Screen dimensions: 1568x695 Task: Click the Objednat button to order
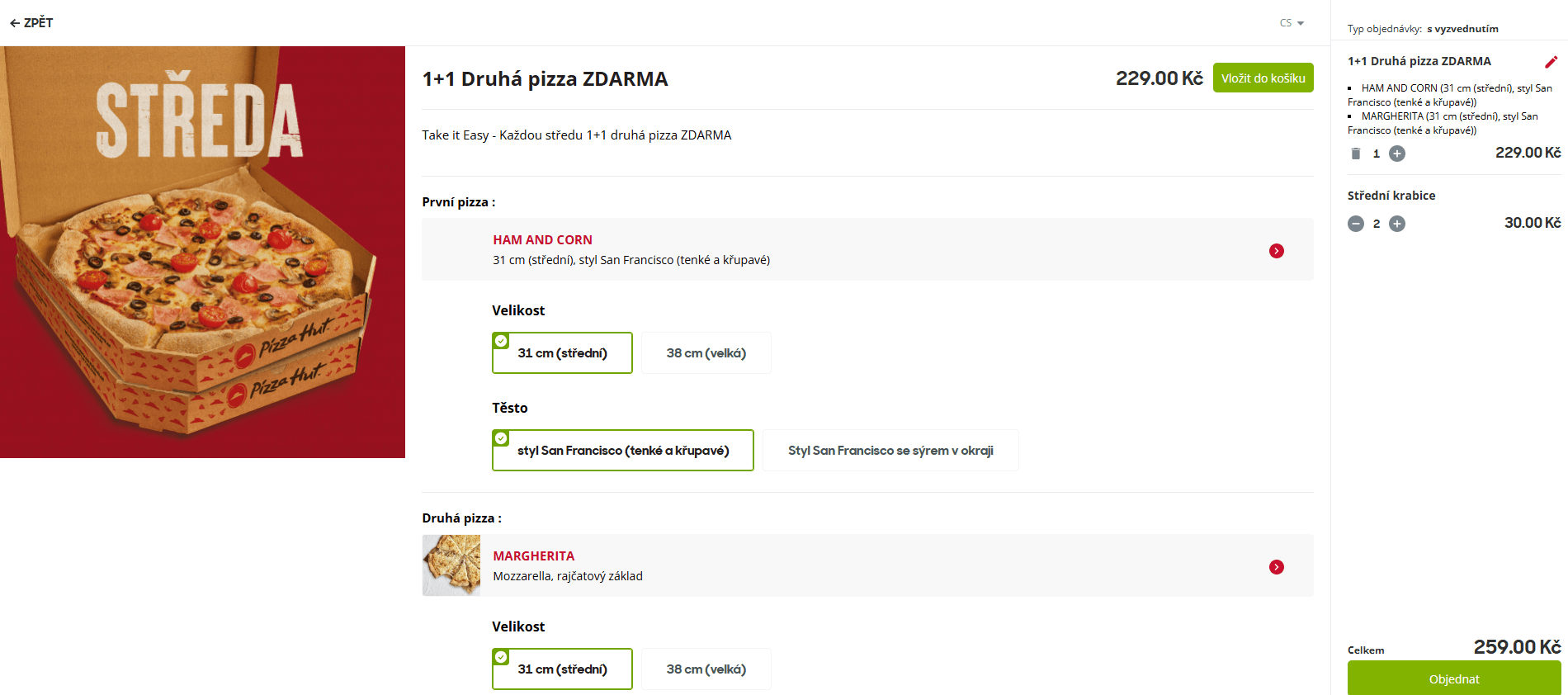(1454, 678)
